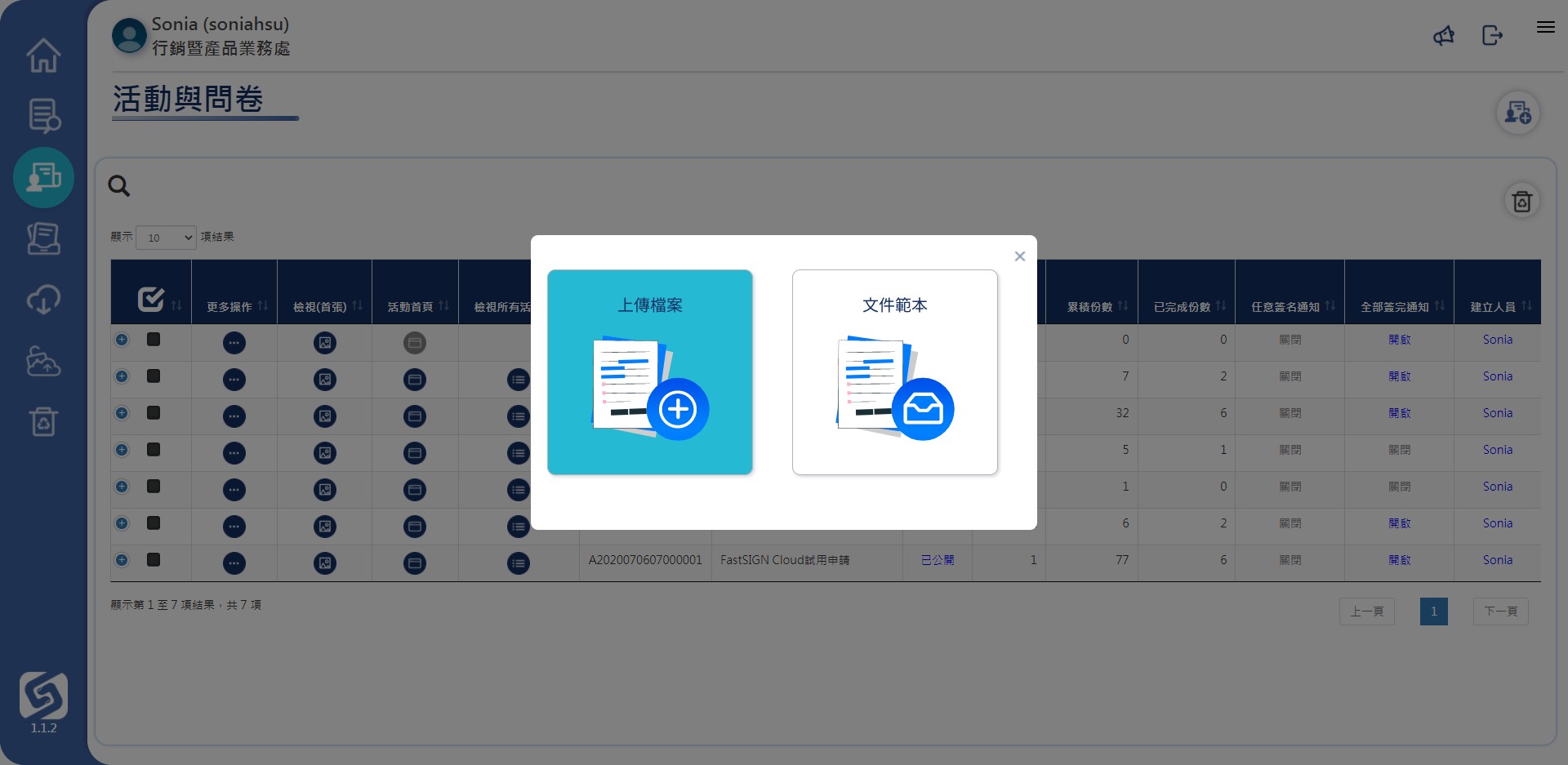Open the cloud download sidebar icon
1568x765 pixels.
pyautogui.click(x=43, y=300)
